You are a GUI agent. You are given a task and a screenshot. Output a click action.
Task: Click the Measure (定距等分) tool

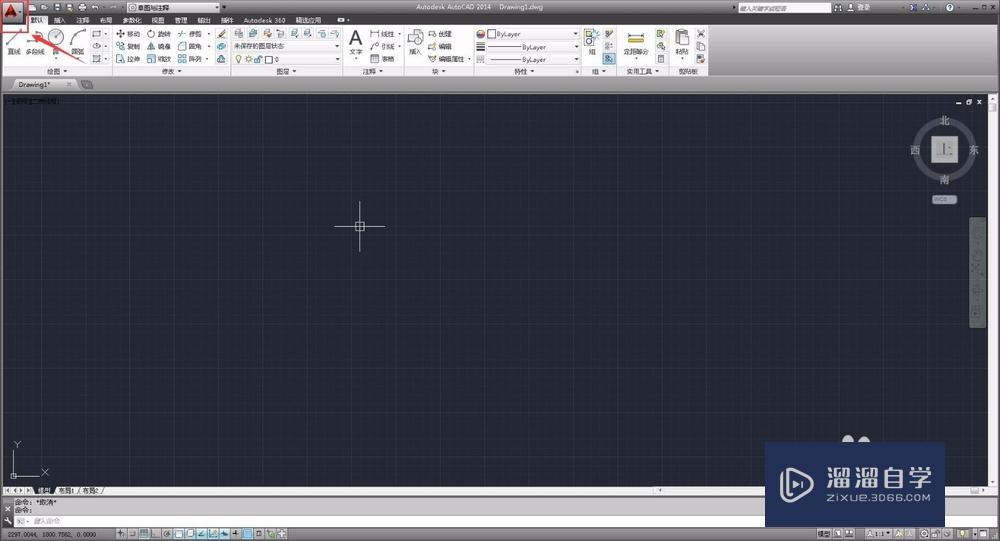635,42
